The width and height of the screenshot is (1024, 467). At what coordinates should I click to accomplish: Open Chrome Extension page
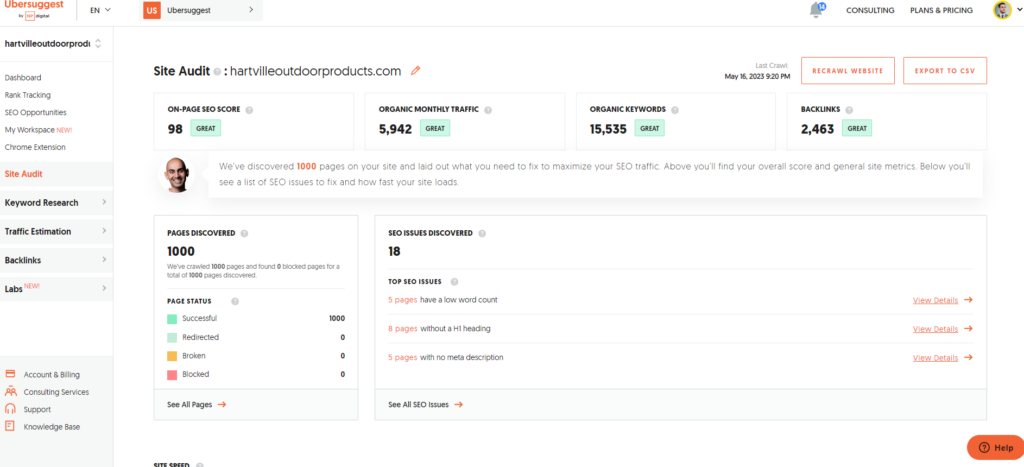(35, 147)
